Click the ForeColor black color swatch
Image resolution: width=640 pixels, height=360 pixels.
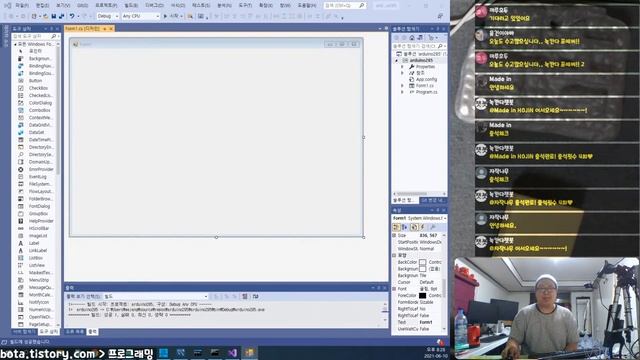point(422,296)
